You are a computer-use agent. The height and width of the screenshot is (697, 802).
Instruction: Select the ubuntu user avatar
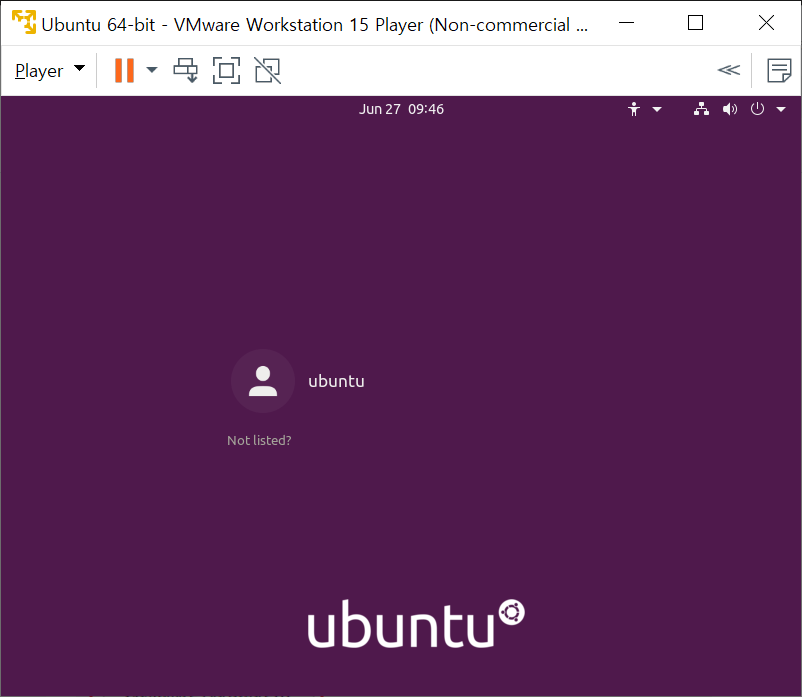tap(263, 381)
